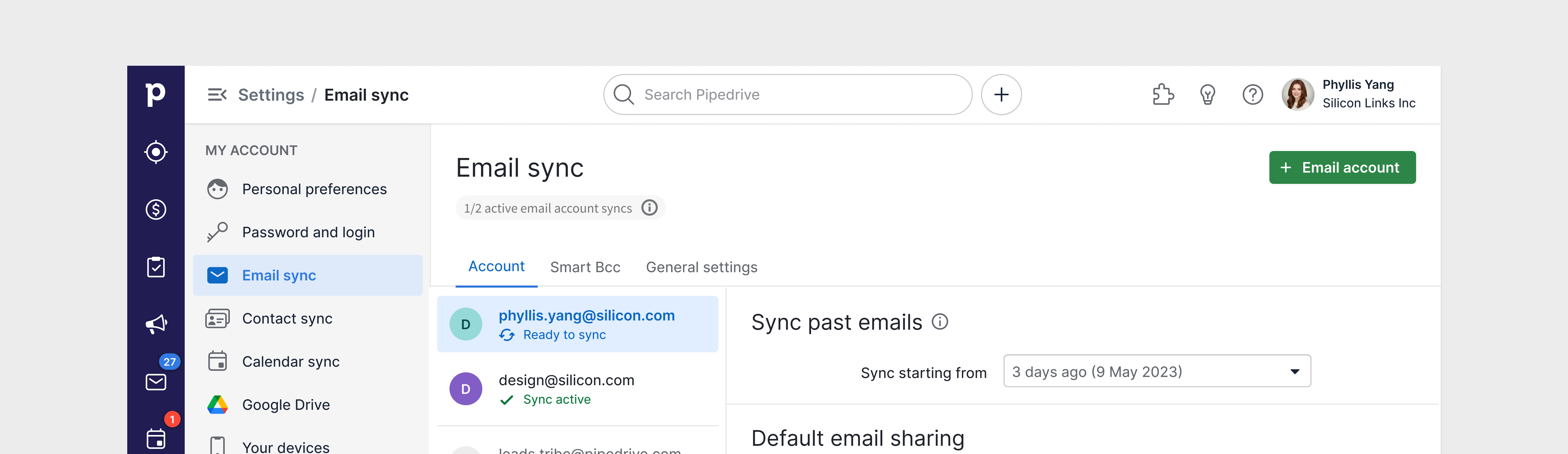
Task: Open the Marketplace puzzle-piece icon
Action: pos(1163,94)
